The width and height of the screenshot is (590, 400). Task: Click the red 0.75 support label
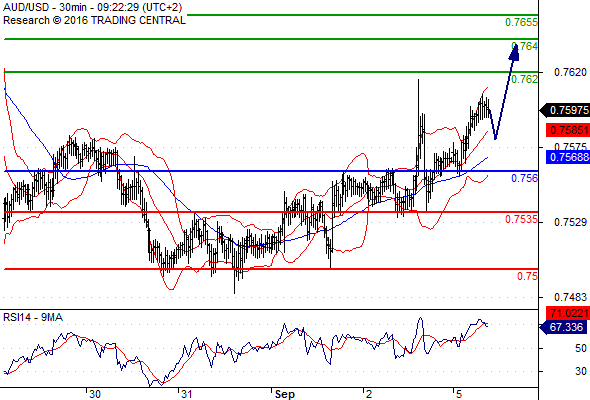tap(527, 277)
